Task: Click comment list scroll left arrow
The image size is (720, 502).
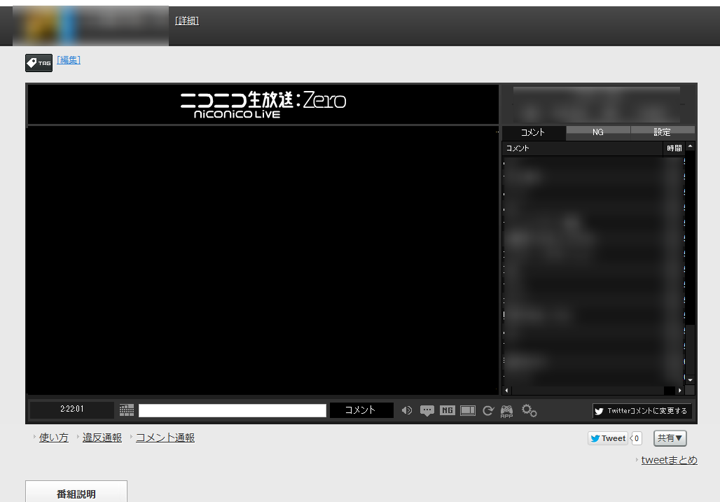Action: [x=507, y=390]
